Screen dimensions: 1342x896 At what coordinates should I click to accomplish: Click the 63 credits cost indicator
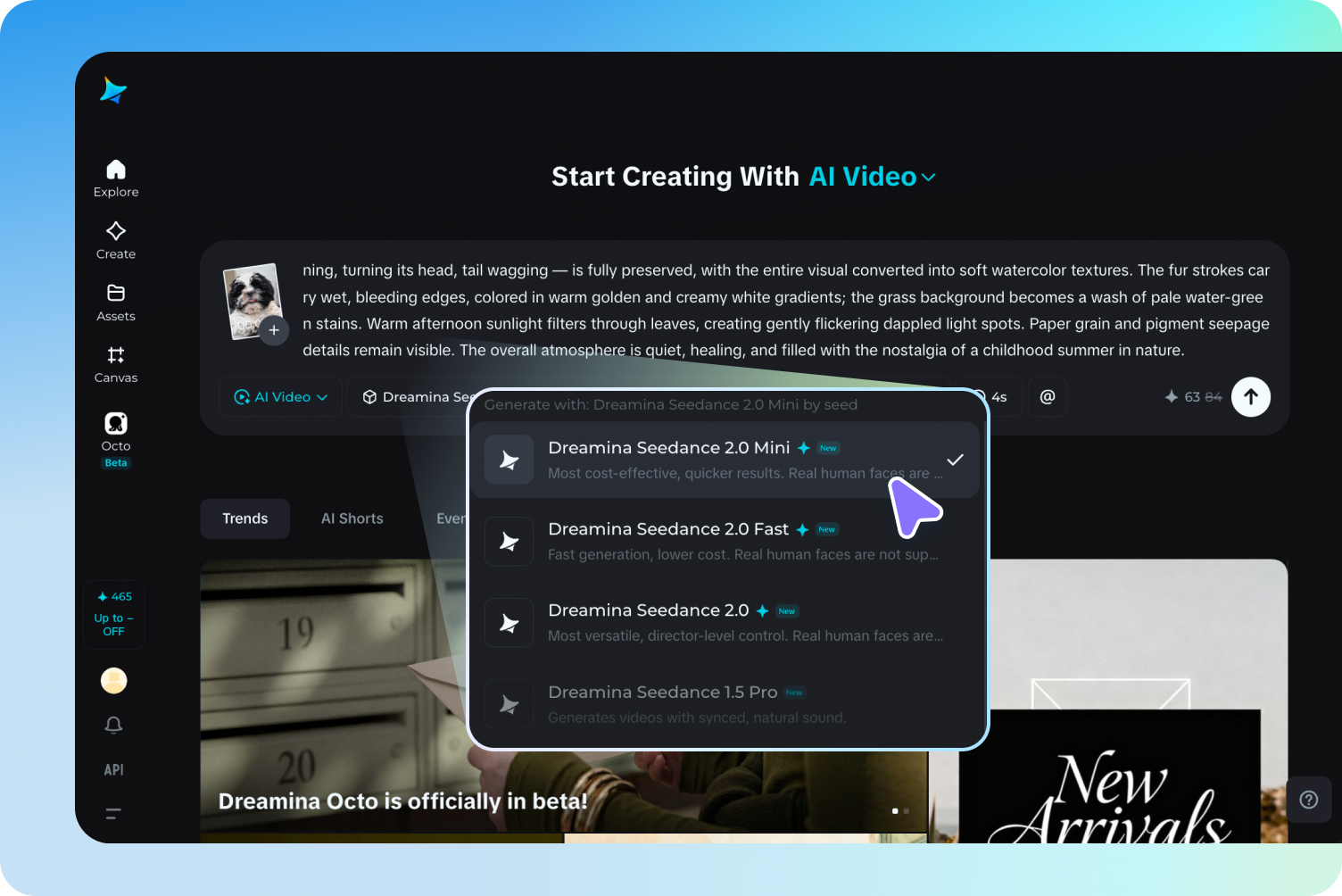pos(1193,397)
